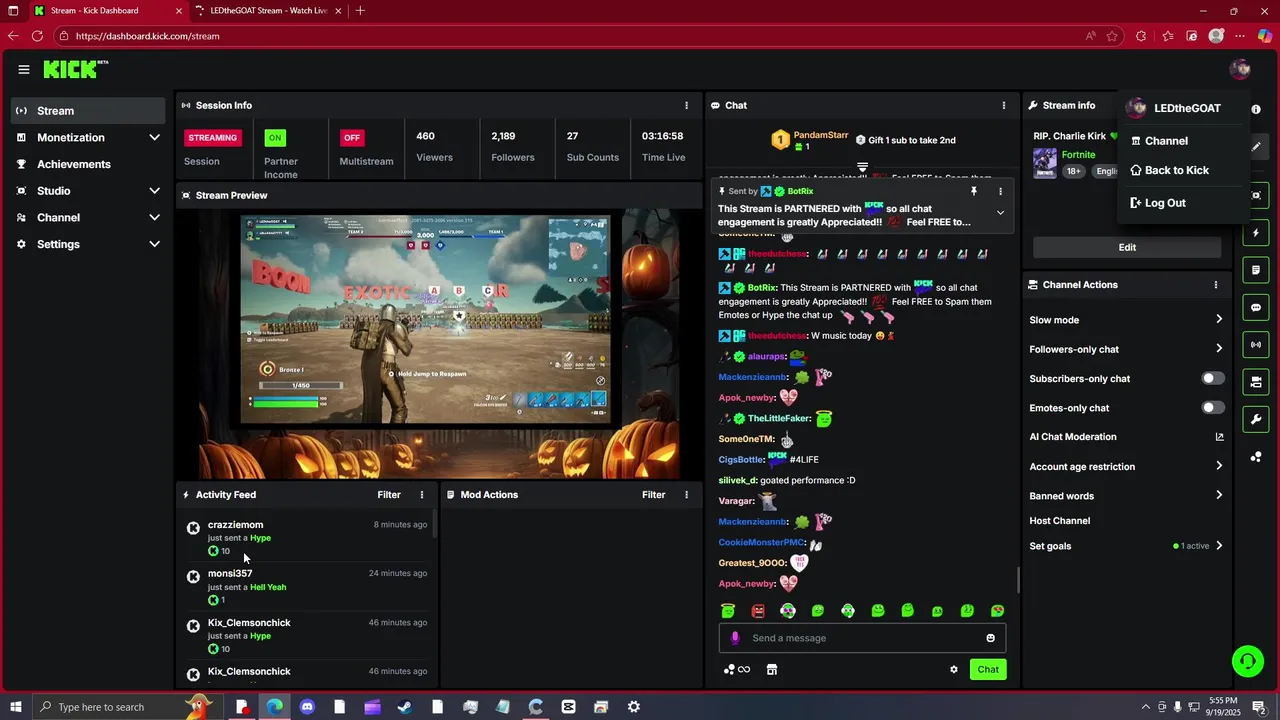Unpin the pinned BotRix message
The image size is (1280, 720).
(x=973, y=191)
